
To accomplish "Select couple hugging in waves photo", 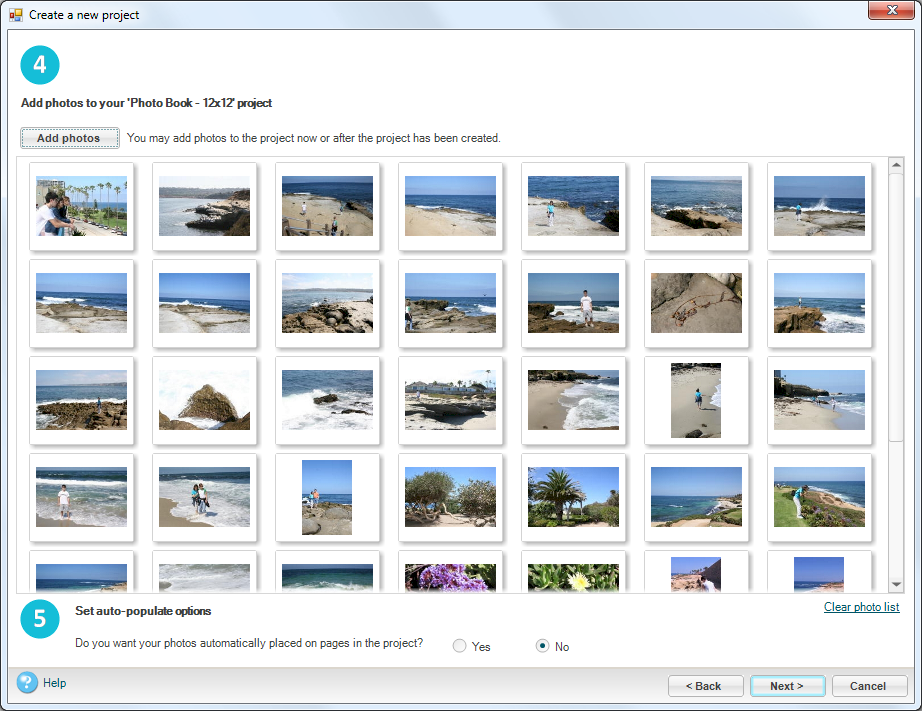I will [x=204, y=498].
